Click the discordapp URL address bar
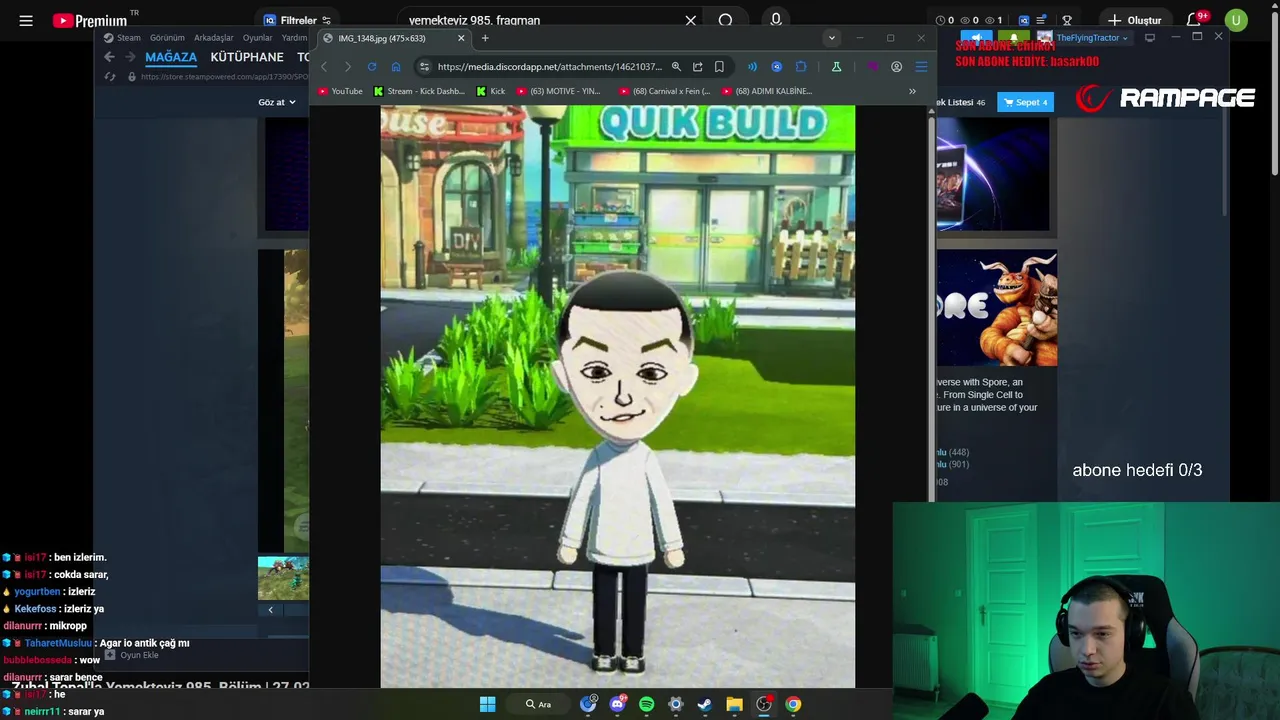The image size is (1280, 720). (549, 67)
